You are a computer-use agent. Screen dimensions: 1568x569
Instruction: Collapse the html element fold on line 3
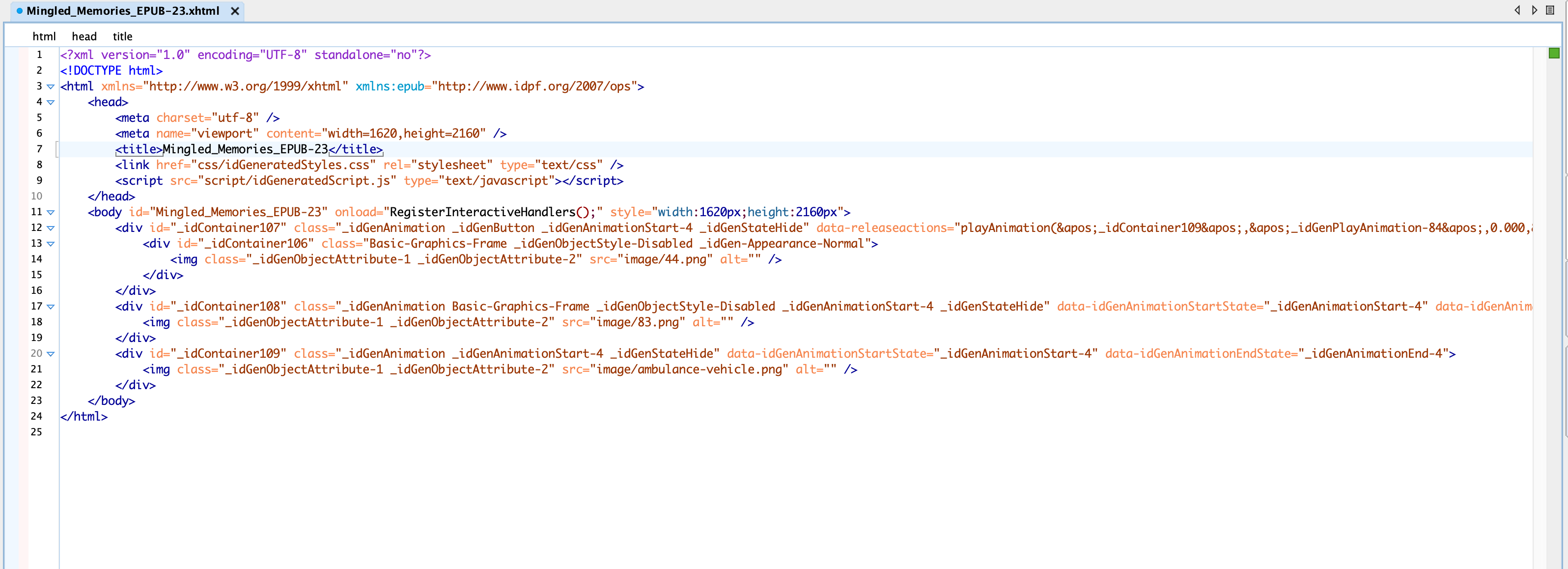click(x=51, y=86)
